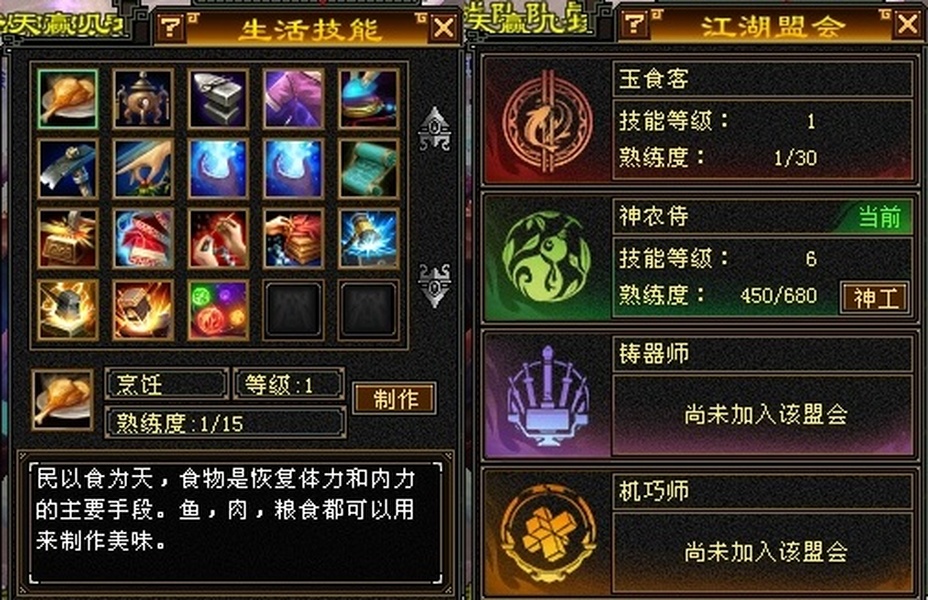The image size is (928, 600).
Task: Open help for 江湖盟会 panel
Action: click(x=633, y=24)
